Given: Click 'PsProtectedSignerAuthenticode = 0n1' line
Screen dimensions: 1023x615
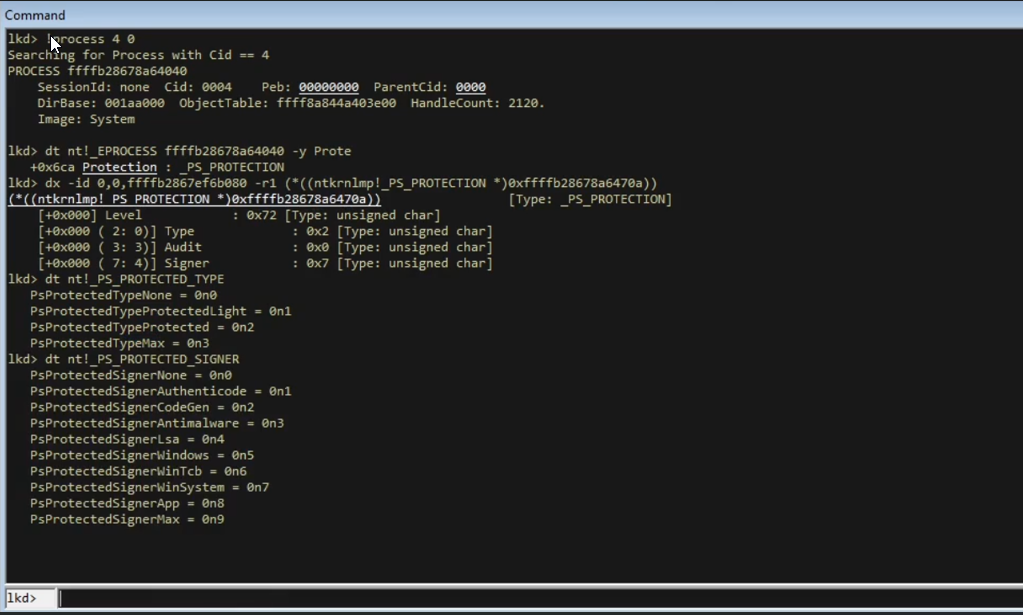Looking at the screenshot, I should [160, 391].
